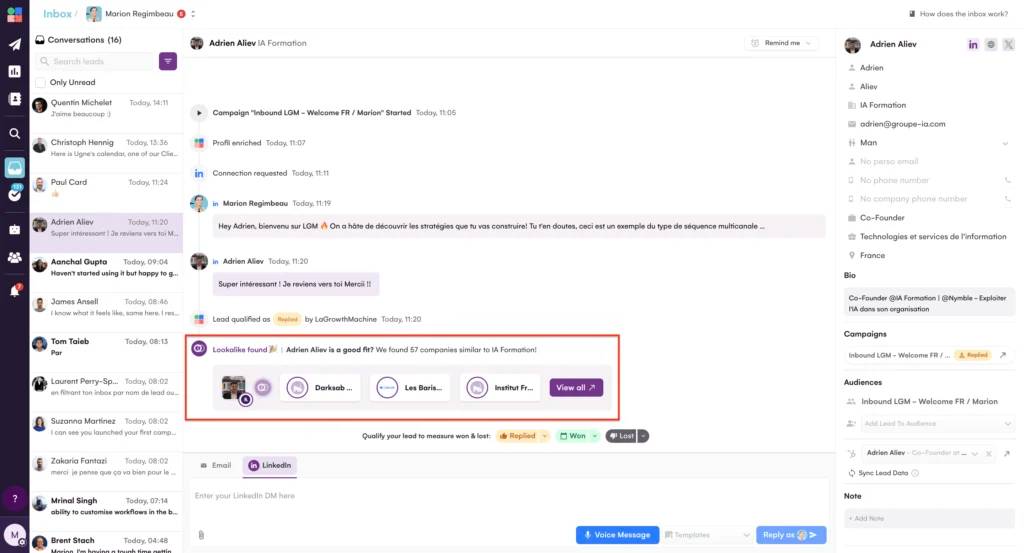Open the How does the inbox work link
Viewport: 1024px width, 553px height.
[x=961, y=14]
